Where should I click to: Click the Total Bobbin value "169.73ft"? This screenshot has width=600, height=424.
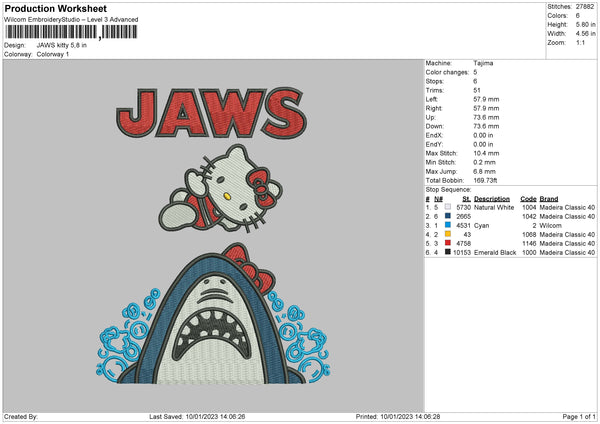[x=485, y=180]
